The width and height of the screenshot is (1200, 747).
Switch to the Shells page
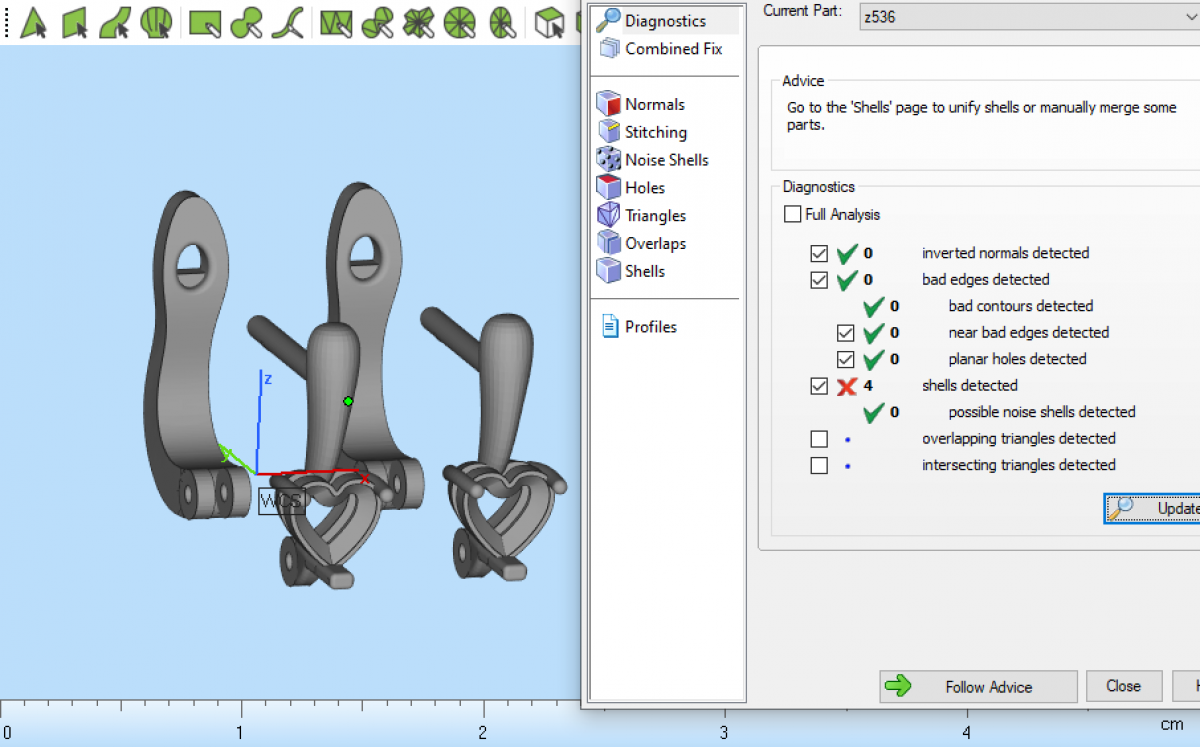click(x=644, y=271)
